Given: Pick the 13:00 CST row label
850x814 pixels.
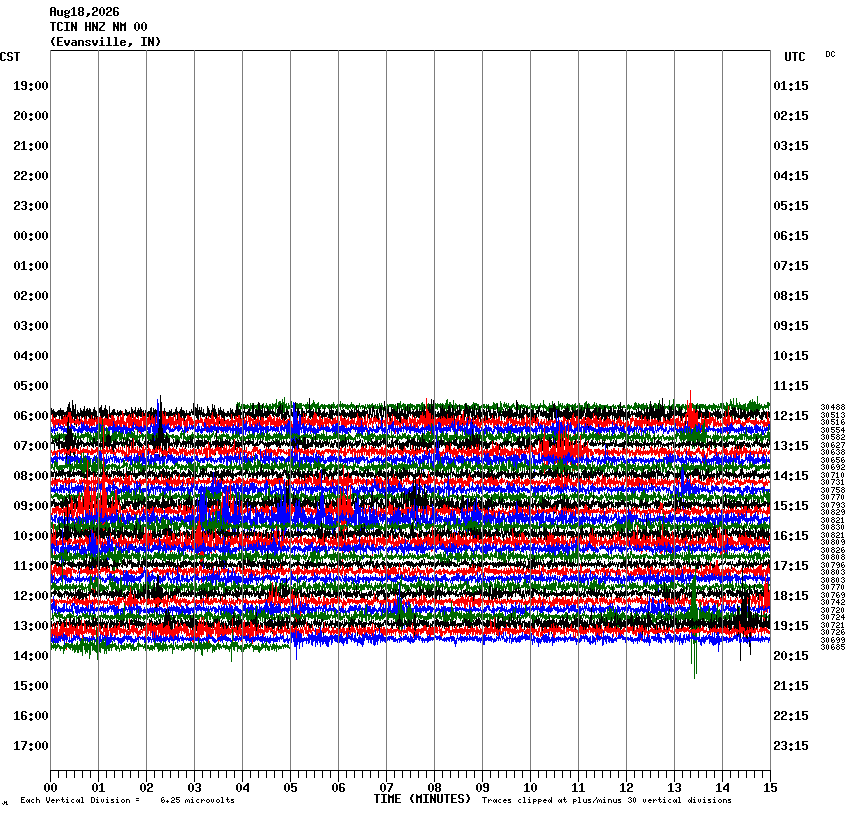Looking at the screenshot, I should pyautogui.click(x=31, y=626).
